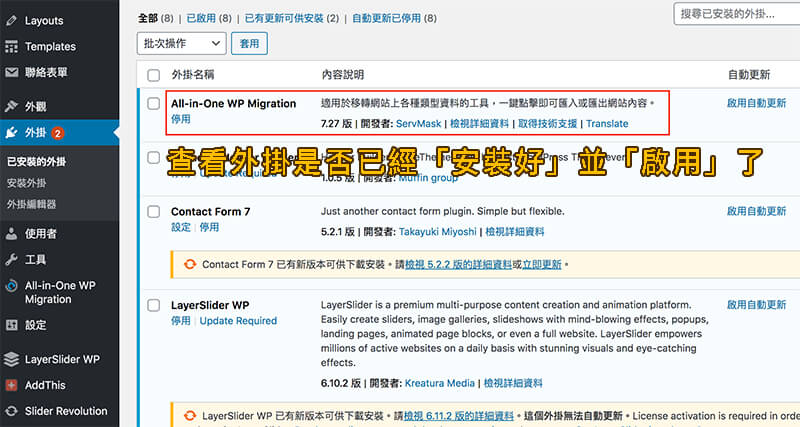Open the 批次操作 bulk actions dropdown
Screen dimensions: 800x427
(181, 43)
